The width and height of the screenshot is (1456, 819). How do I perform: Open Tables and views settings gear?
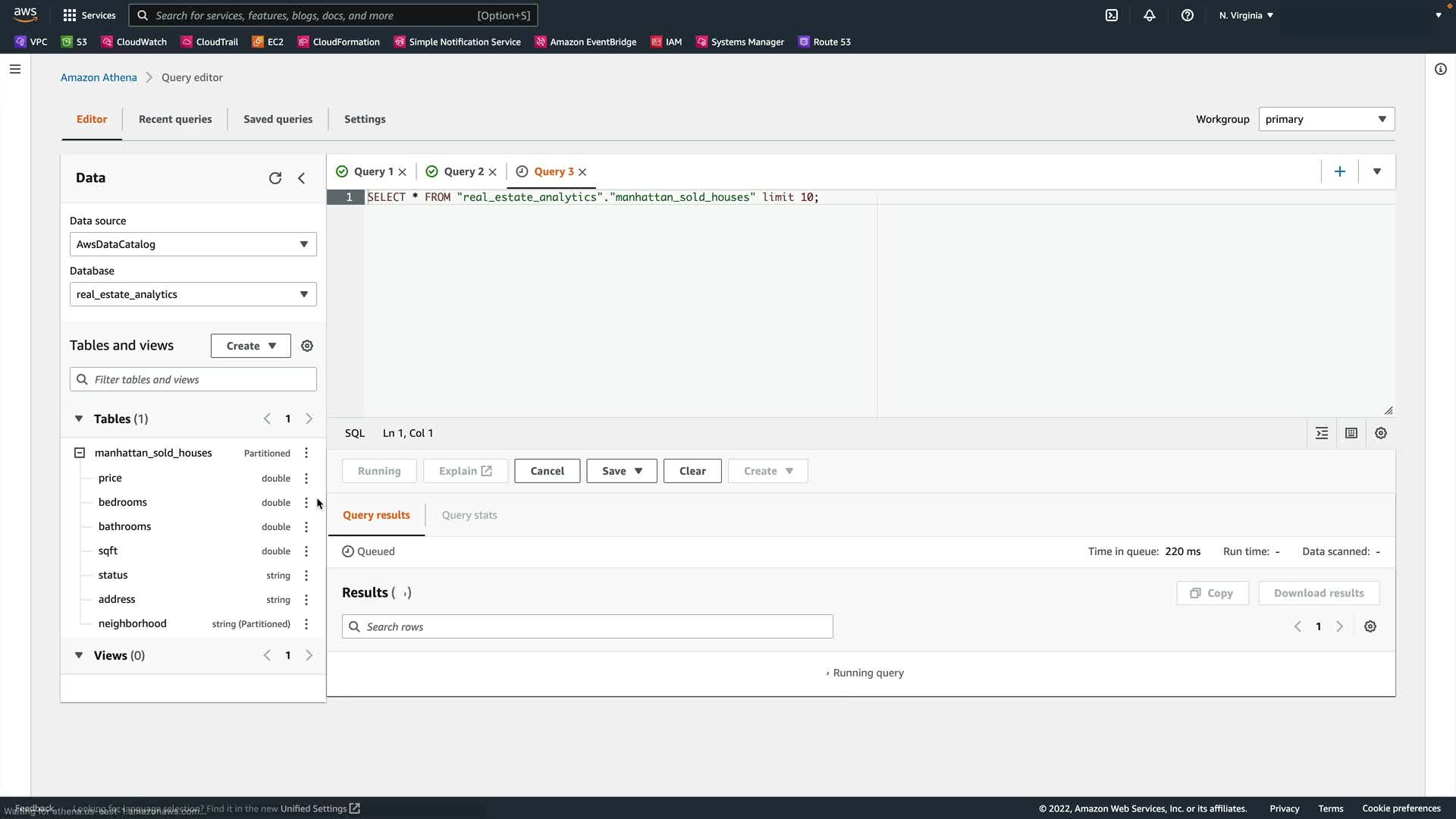[x=307, y=346]
